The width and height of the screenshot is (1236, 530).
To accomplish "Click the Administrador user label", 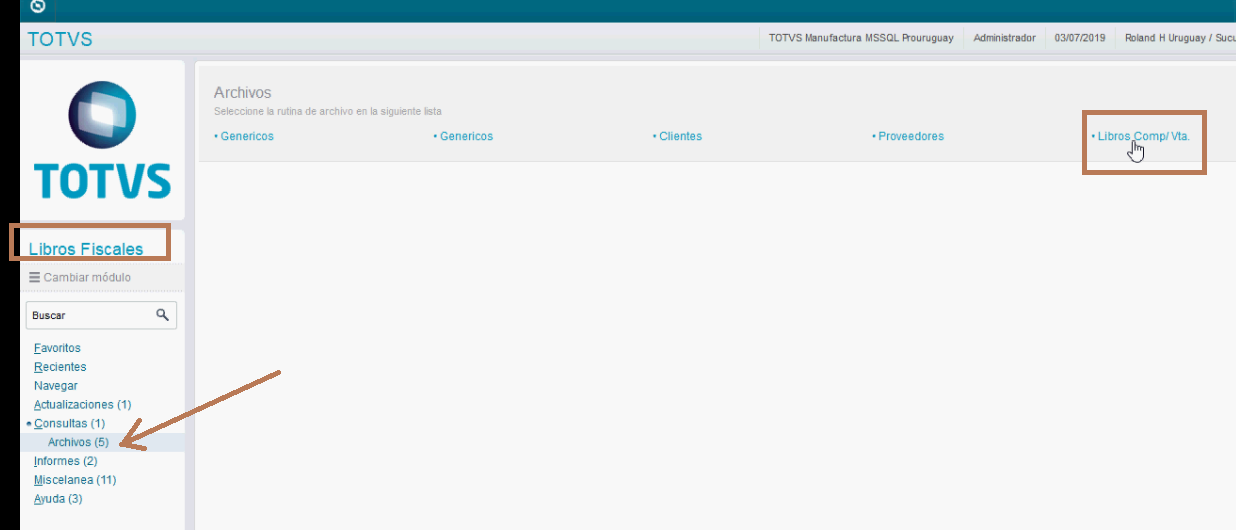I will click(1004, 38).
